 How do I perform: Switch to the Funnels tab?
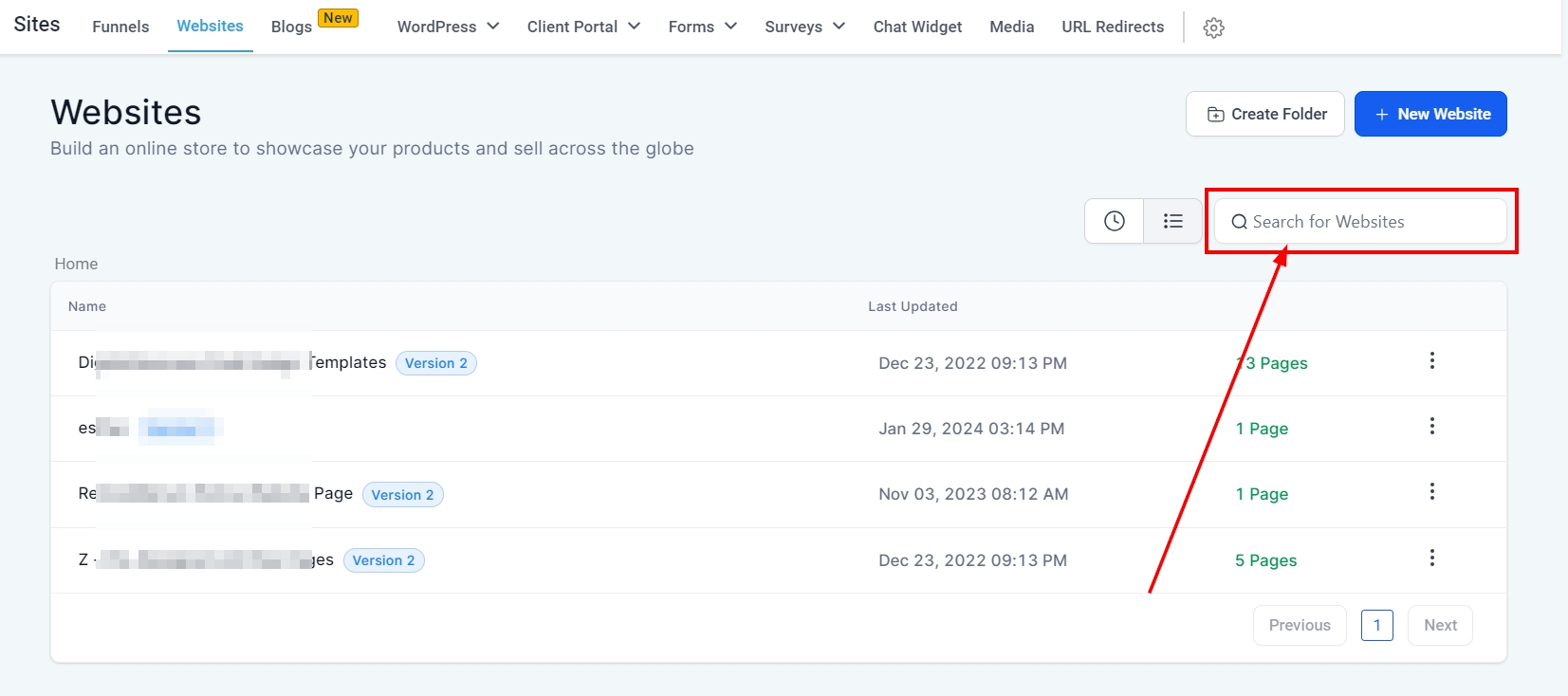pos(120,27)
